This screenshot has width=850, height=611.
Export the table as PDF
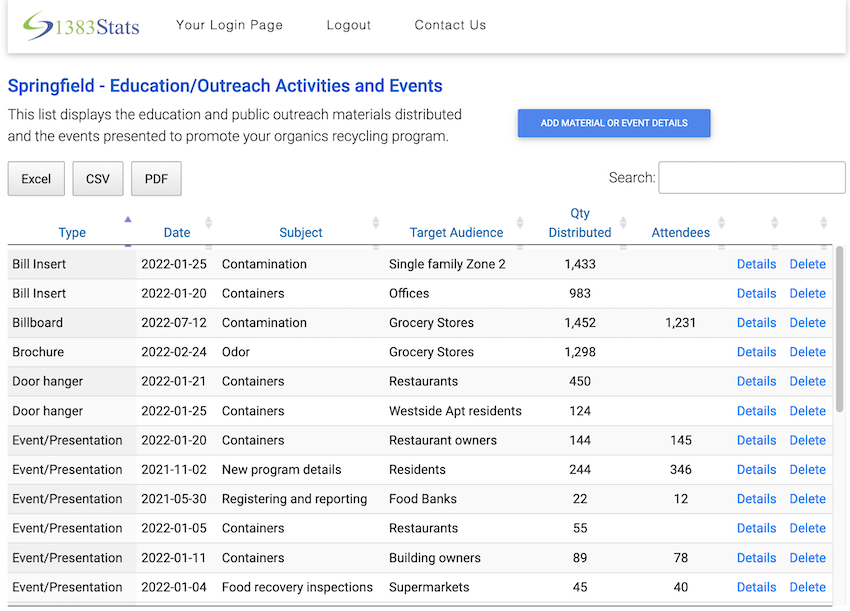pos(156,179)
